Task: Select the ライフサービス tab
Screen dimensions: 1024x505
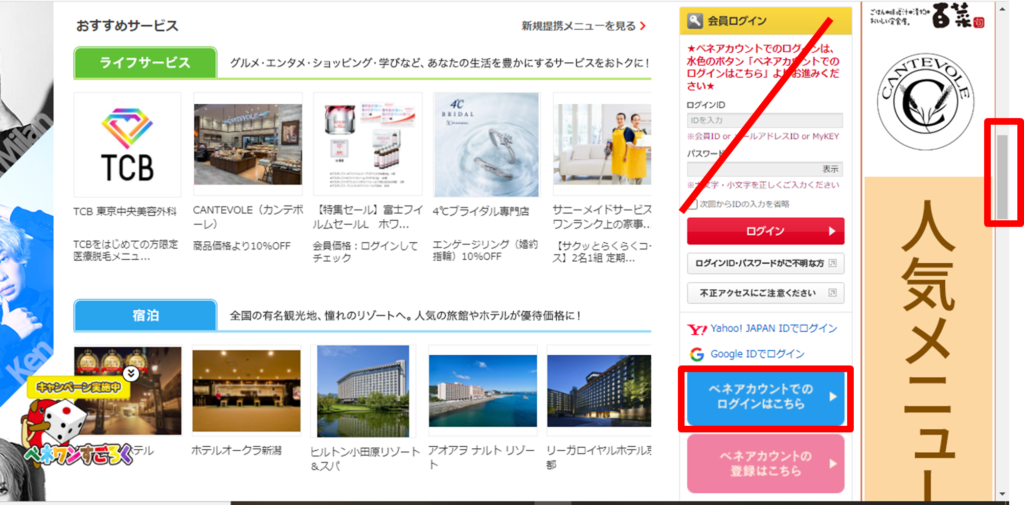Action: [x=145, y=63]
